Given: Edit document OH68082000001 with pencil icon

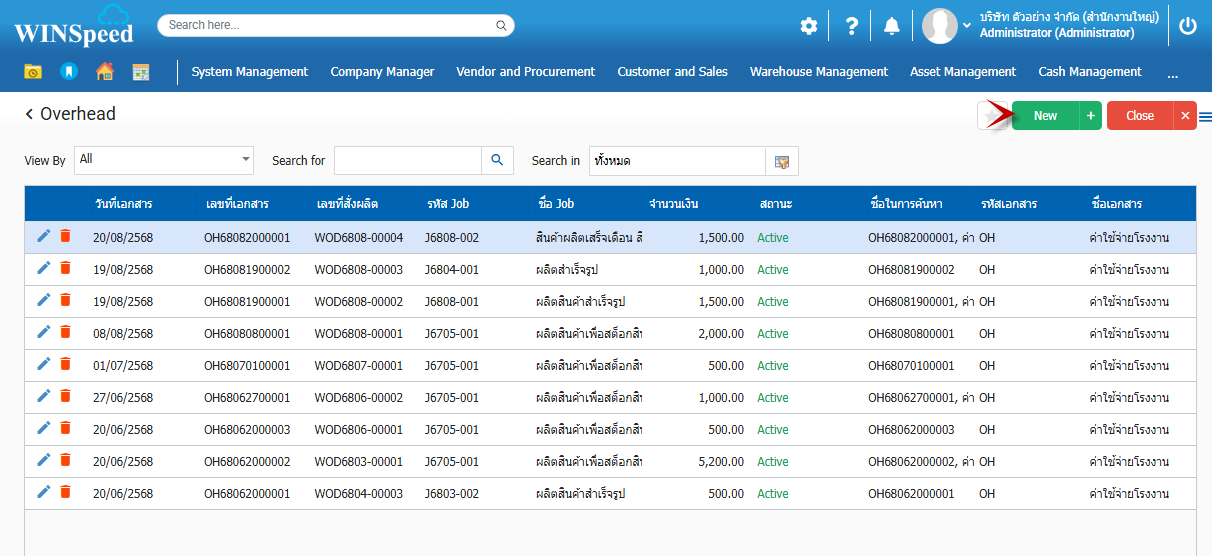Looking at the screenshot, I should click(x=43, y=236).
